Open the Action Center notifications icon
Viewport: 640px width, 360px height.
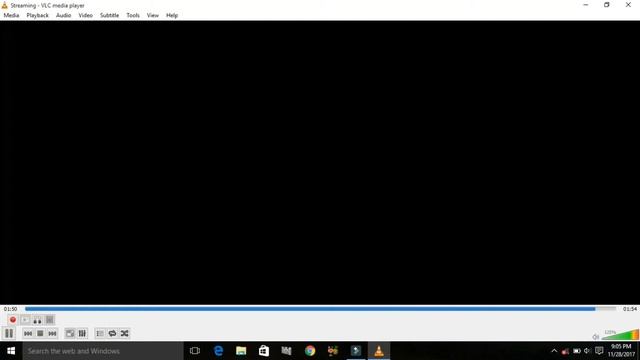(599, 351)
